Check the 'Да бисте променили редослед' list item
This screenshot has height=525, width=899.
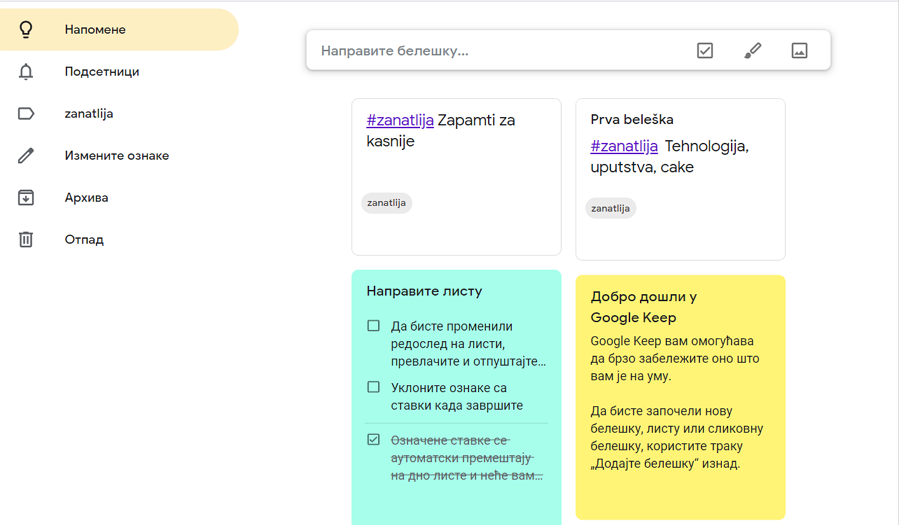373,326
